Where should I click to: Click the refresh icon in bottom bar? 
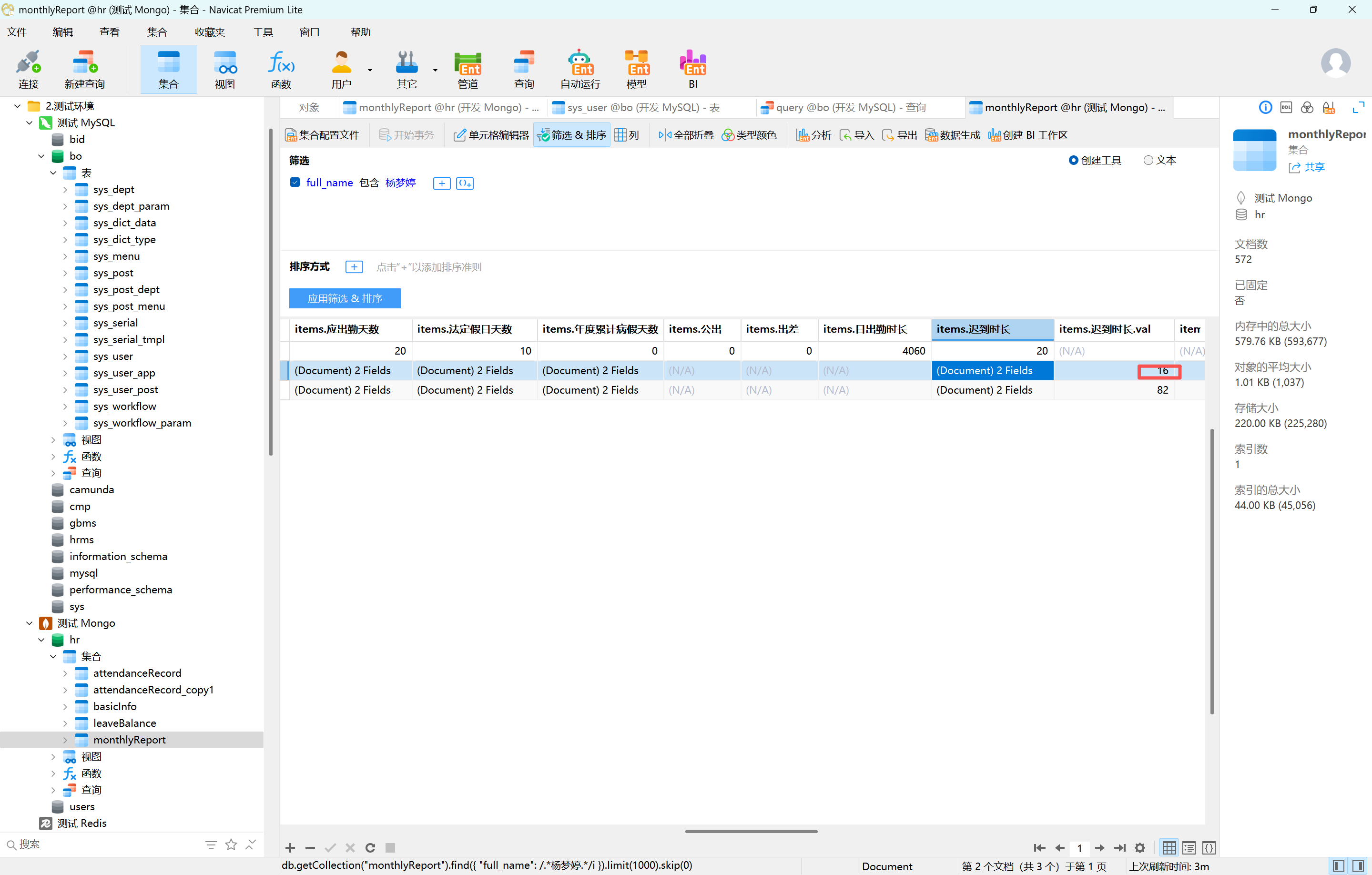(x=370, y=848)
